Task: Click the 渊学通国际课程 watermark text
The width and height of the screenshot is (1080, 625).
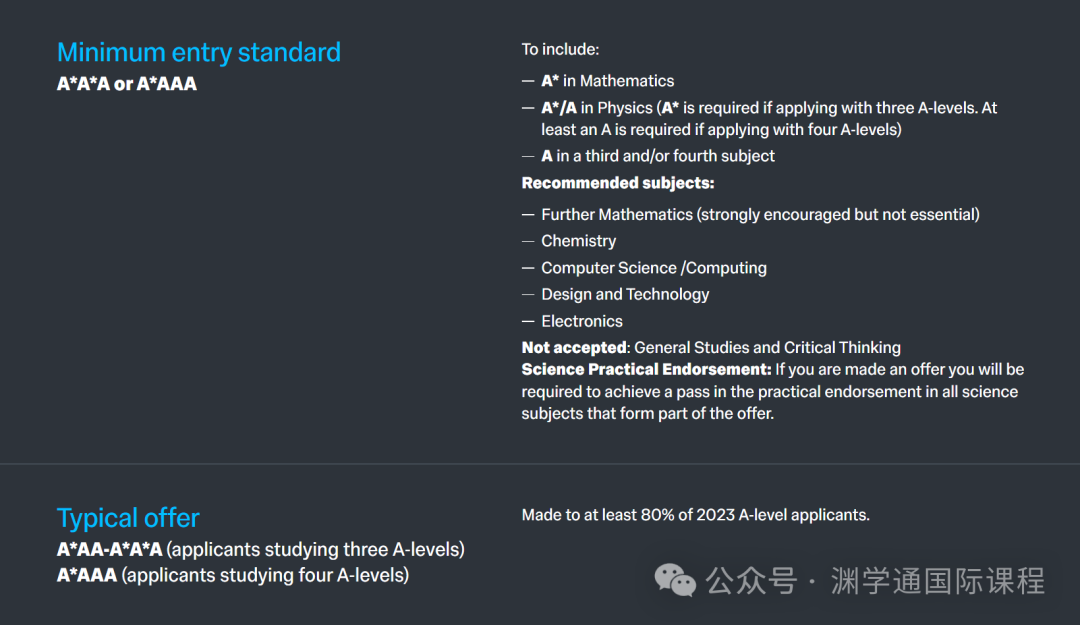Action: click(x=937, y=580)
